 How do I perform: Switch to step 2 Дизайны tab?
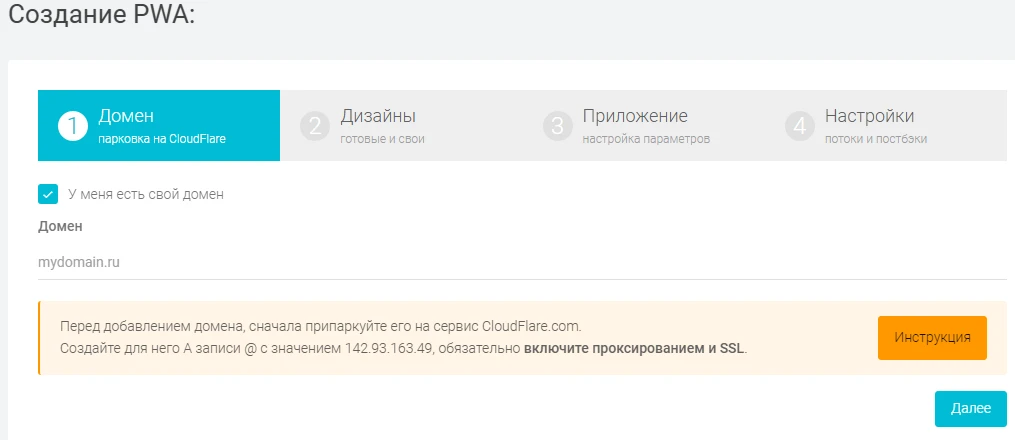(401, 126)
